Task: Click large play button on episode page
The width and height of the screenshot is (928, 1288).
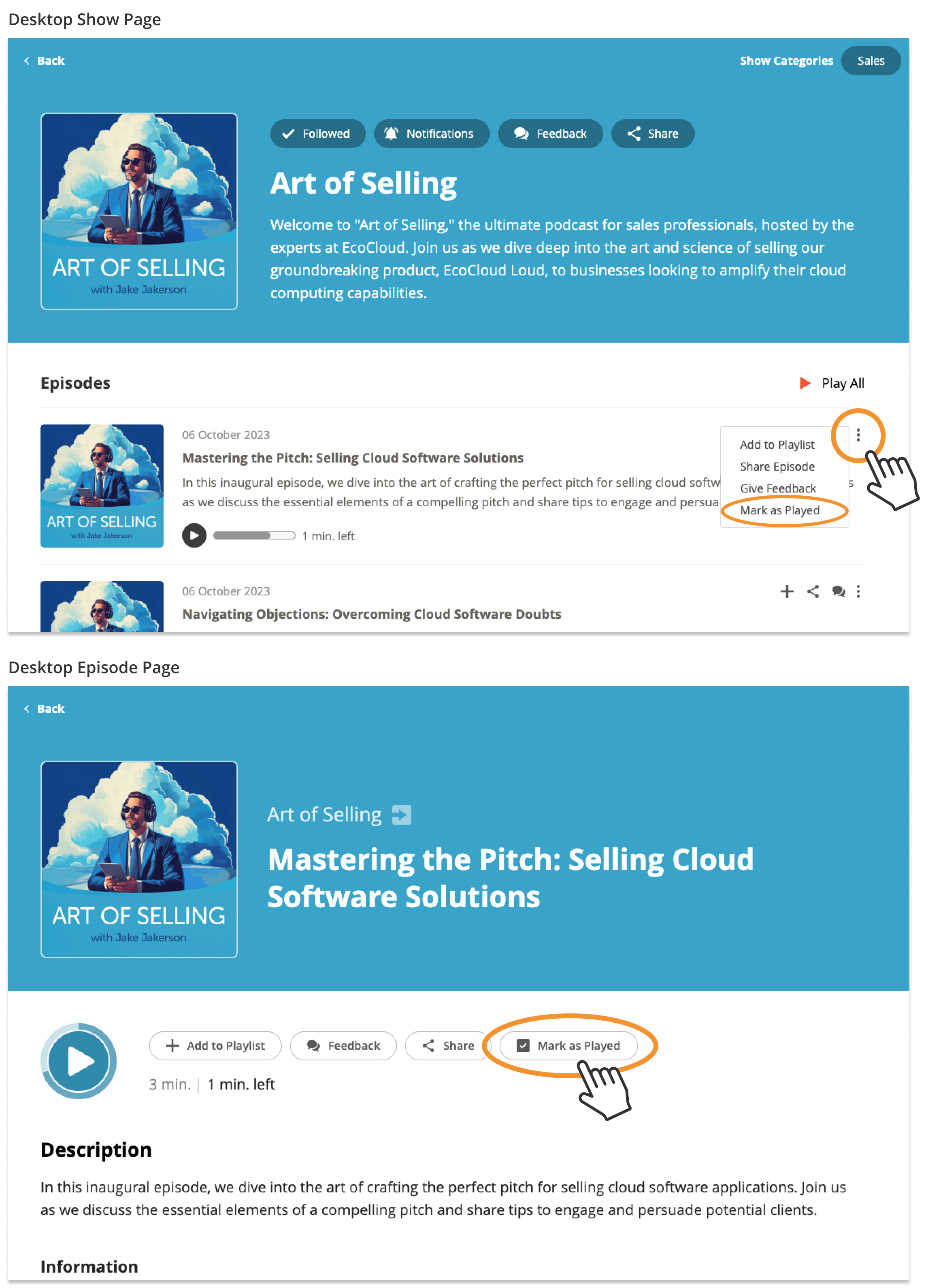Action: point(79,1061)
